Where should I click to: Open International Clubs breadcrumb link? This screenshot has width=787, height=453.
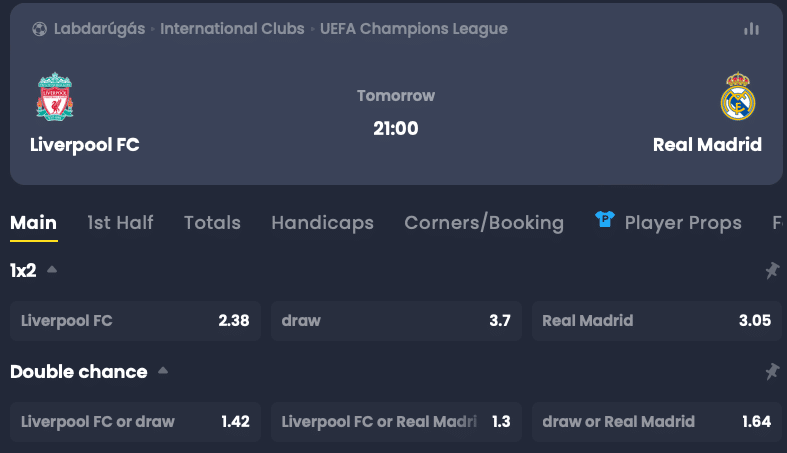click(232, 29)
